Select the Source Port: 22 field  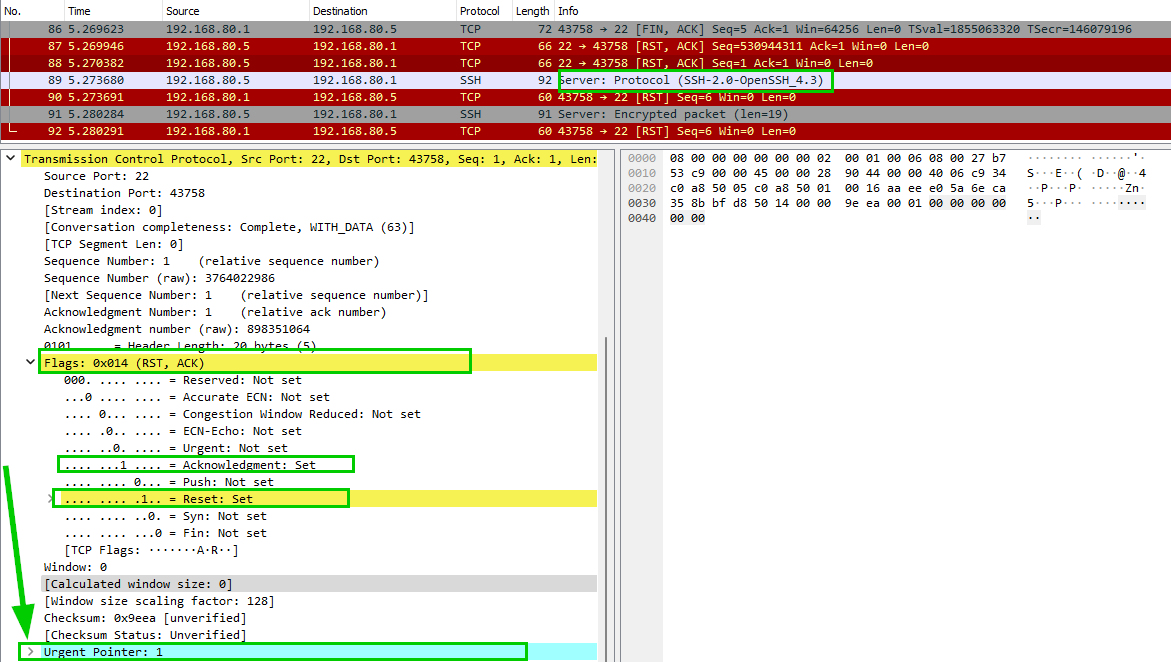[96, 176]
